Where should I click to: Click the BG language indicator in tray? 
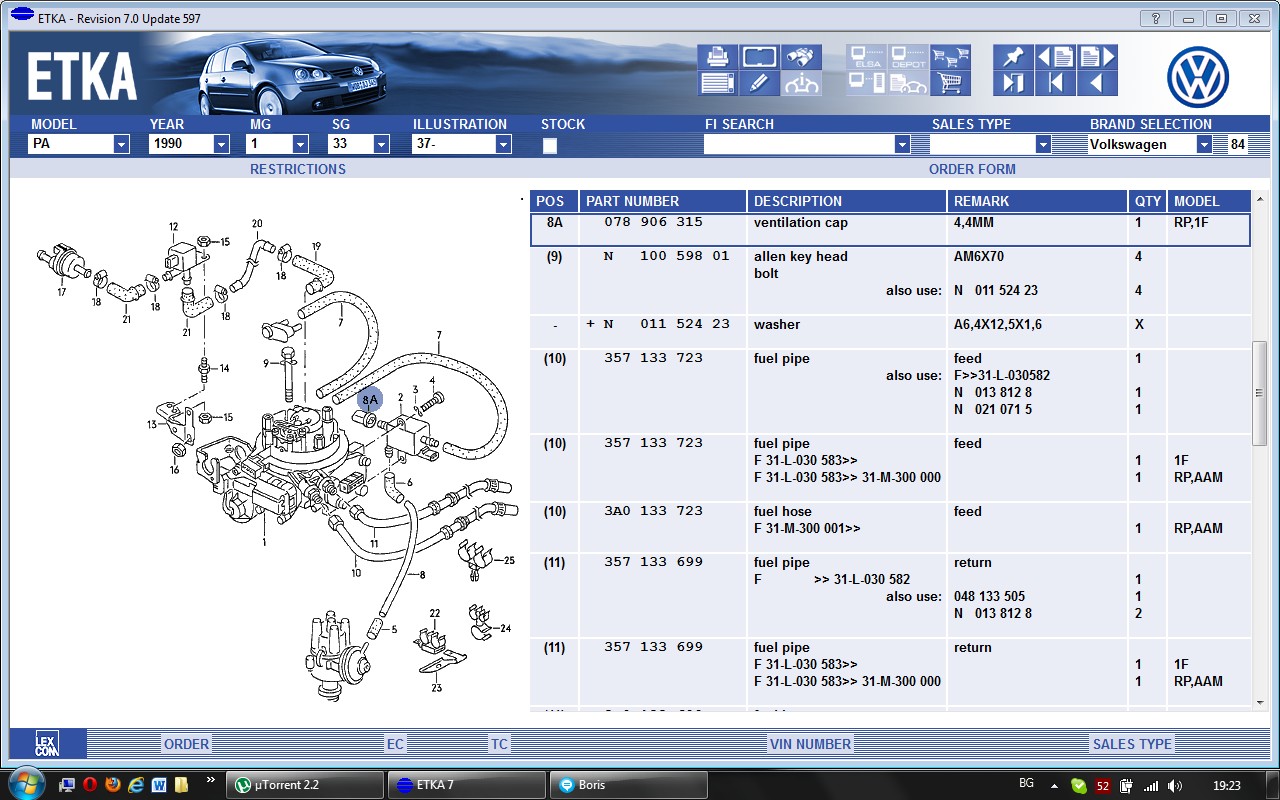pyautogui.click(x=1026, y=782)
